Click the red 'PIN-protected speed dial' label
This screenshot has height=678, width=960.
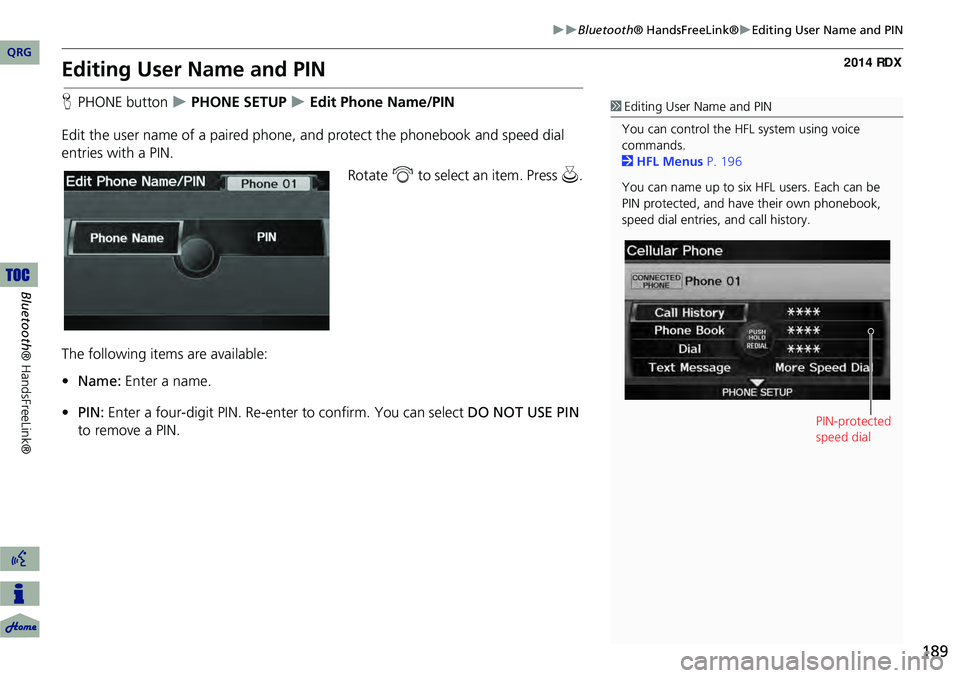click(853, 429)
